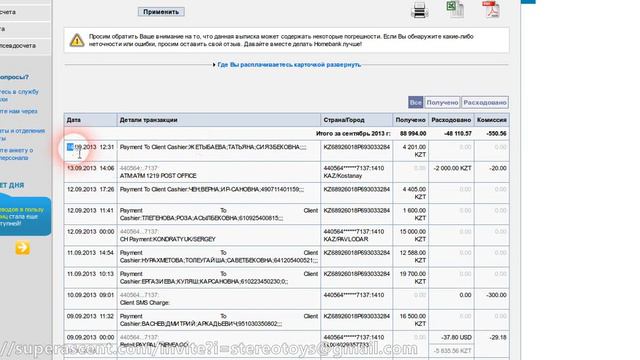
Task: Click received amount 12 588.00 KZT
Action: pyautogui.click(x=413, y=257)
